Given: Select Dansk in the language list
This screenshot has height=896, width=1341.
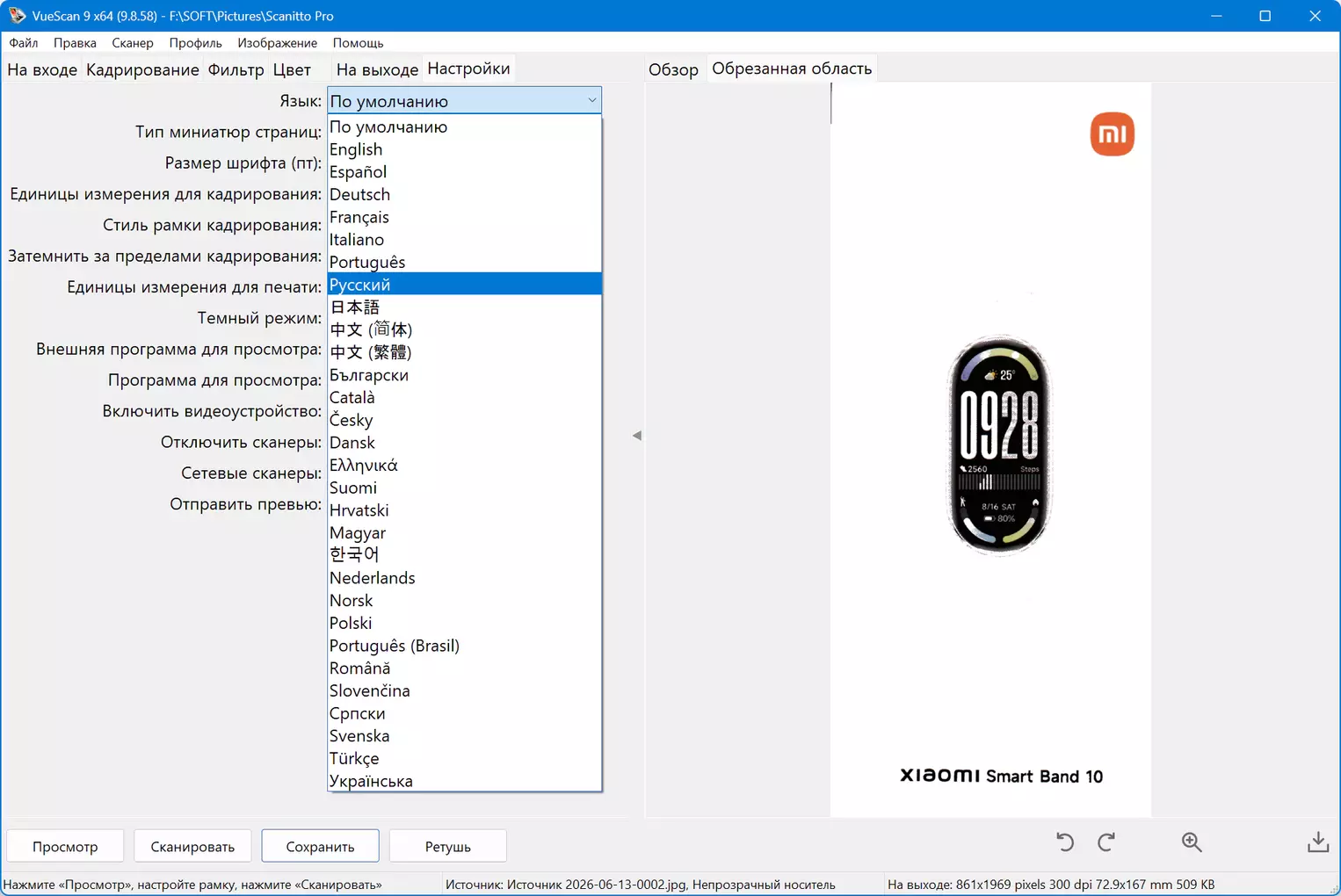Looking at the screenshot, I should [464, 443].
